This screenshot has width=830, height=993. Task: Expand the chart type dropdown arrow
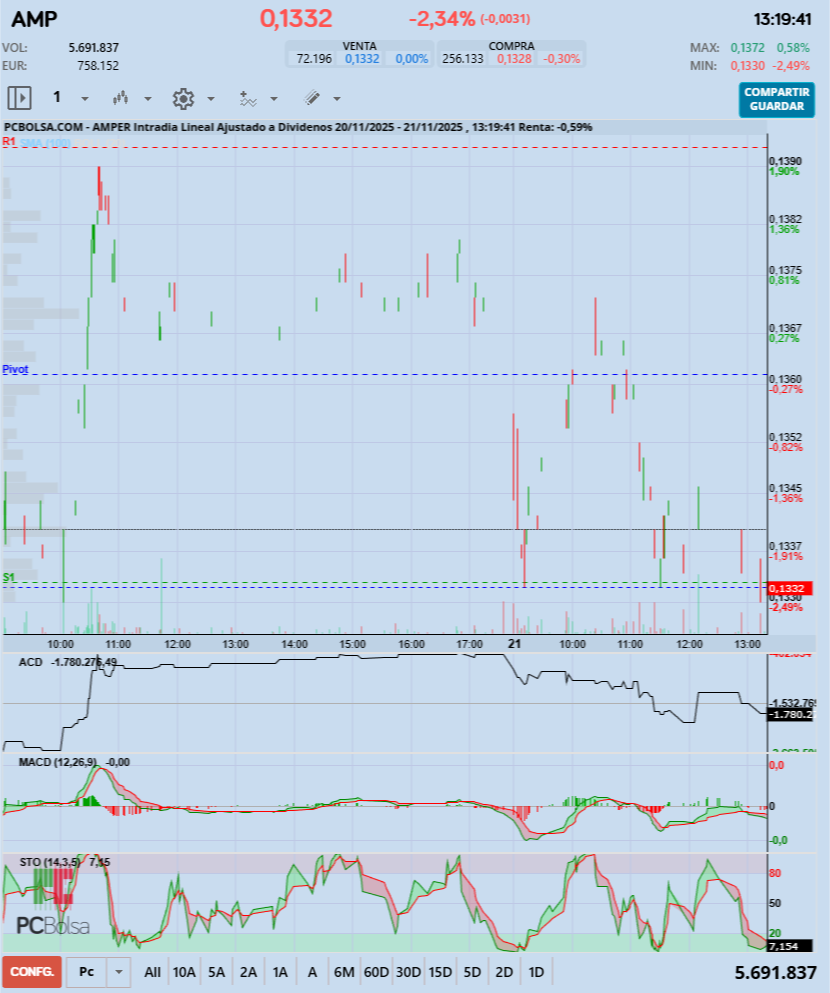click(x=148, y=99)
